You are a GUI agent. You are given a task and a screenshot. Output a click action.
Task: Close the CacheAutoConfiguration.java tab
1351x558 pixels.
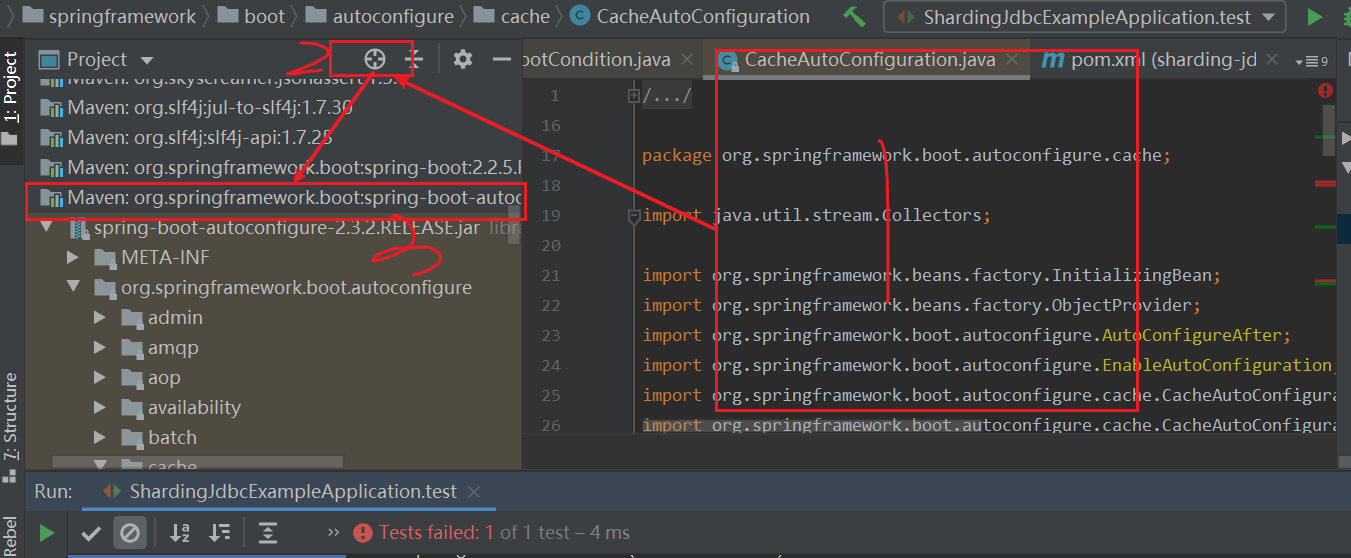tap(1012, 60)
